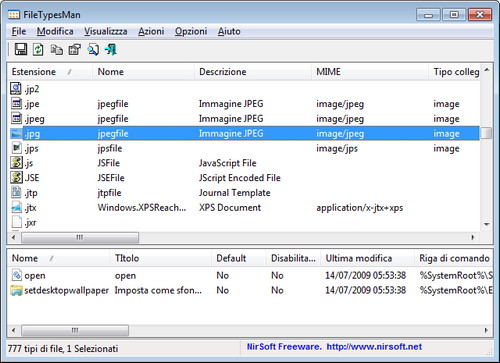The width and height of the screenshot is (500, 363).
Task: Click the .js script icon
Action: [16, 163]
